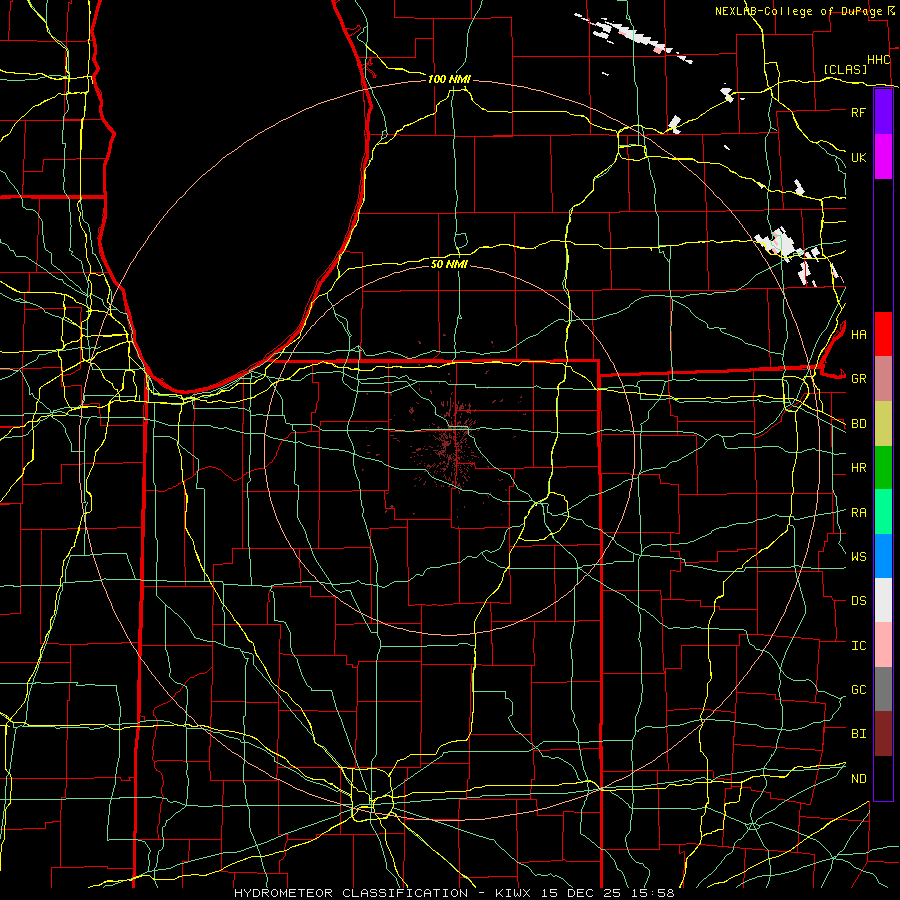Screen dimensions: 900x900
Task: Click the RF legend label
Action: pyautogui.click(x=858, y=112)
